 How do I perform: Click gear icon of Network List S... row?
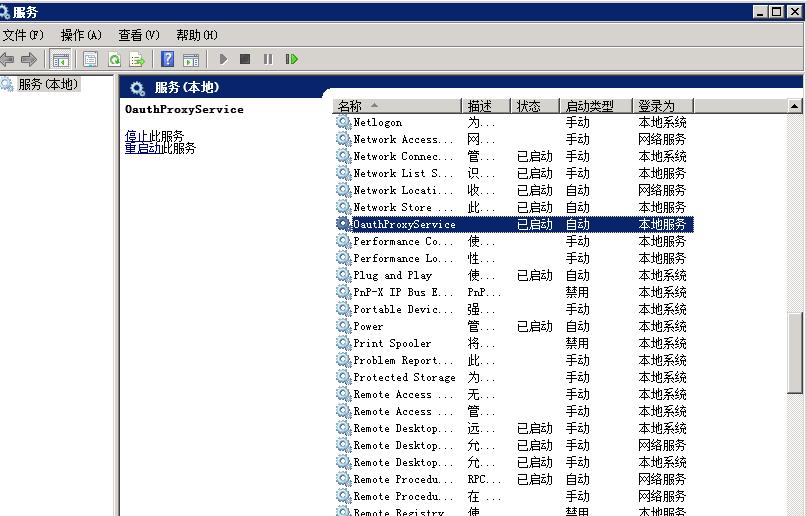click(343, 173)
